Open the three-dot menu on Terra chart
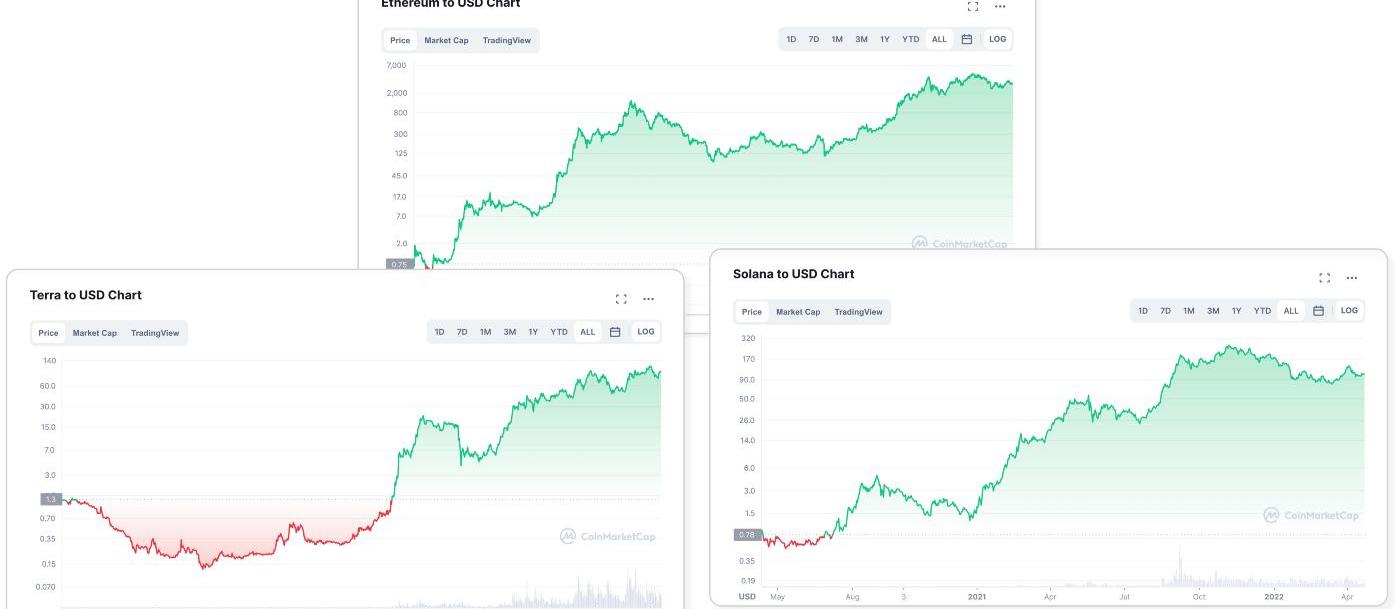 pos(648,299)
